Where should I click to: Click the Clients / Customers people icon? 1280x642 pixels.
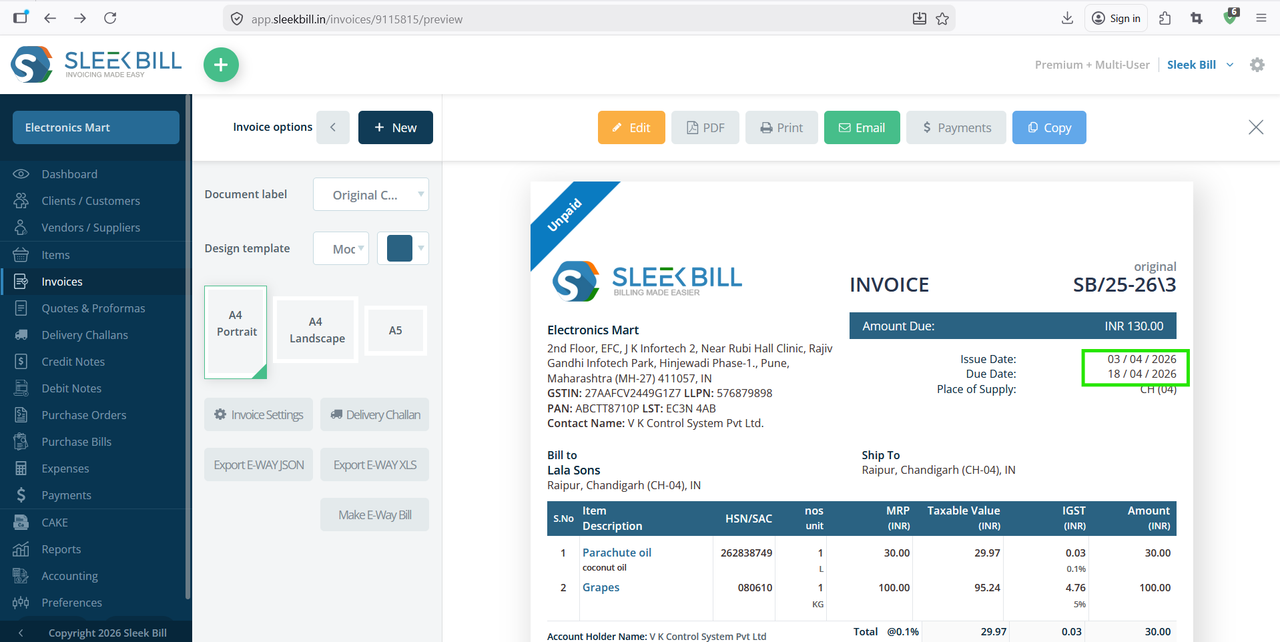(x=21, y=201)
